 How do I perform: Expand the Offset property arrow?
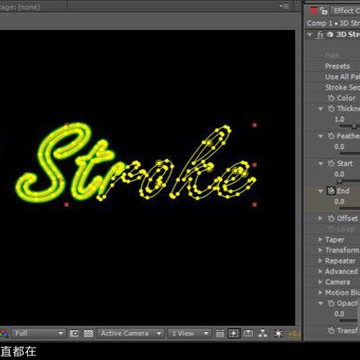click(321, 218)
